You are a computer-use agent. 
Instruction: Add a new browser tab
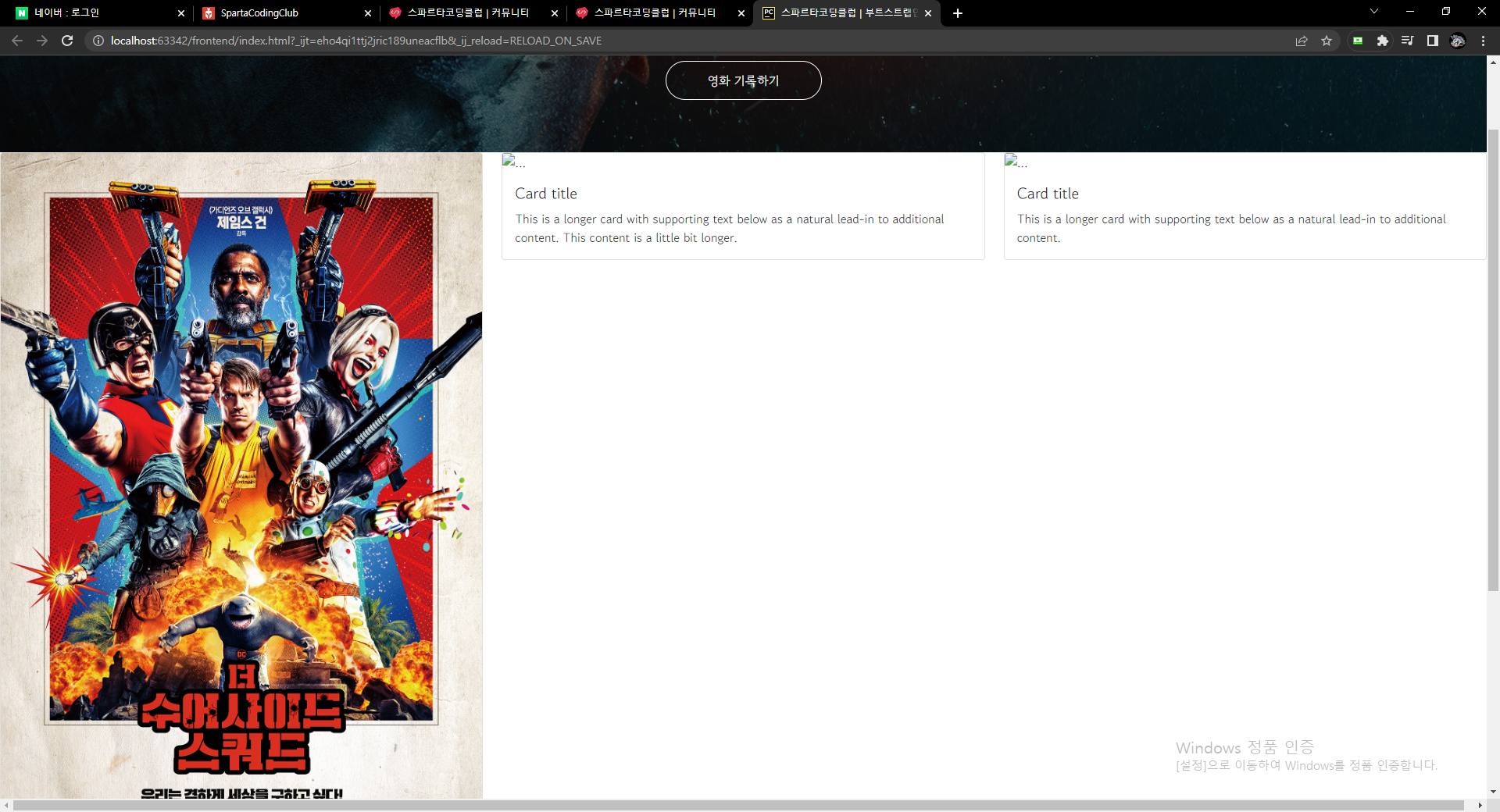tap(958, 13)
